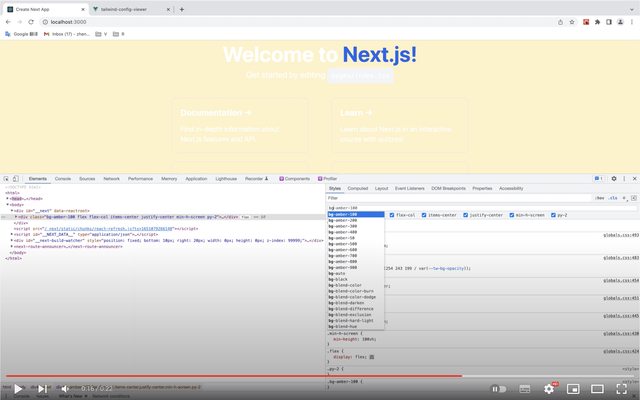Switch to the Console tab
This screenshot has height=400, width=640.
point(63,179)
